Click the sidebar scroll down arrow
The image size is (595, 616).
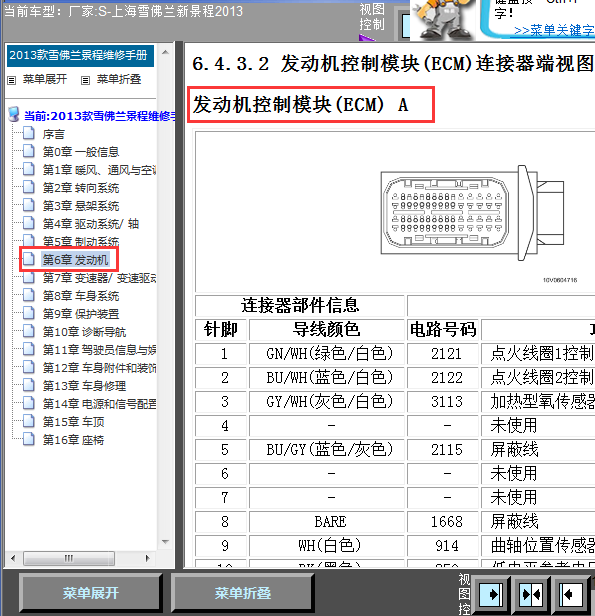(x=165, y=542)
